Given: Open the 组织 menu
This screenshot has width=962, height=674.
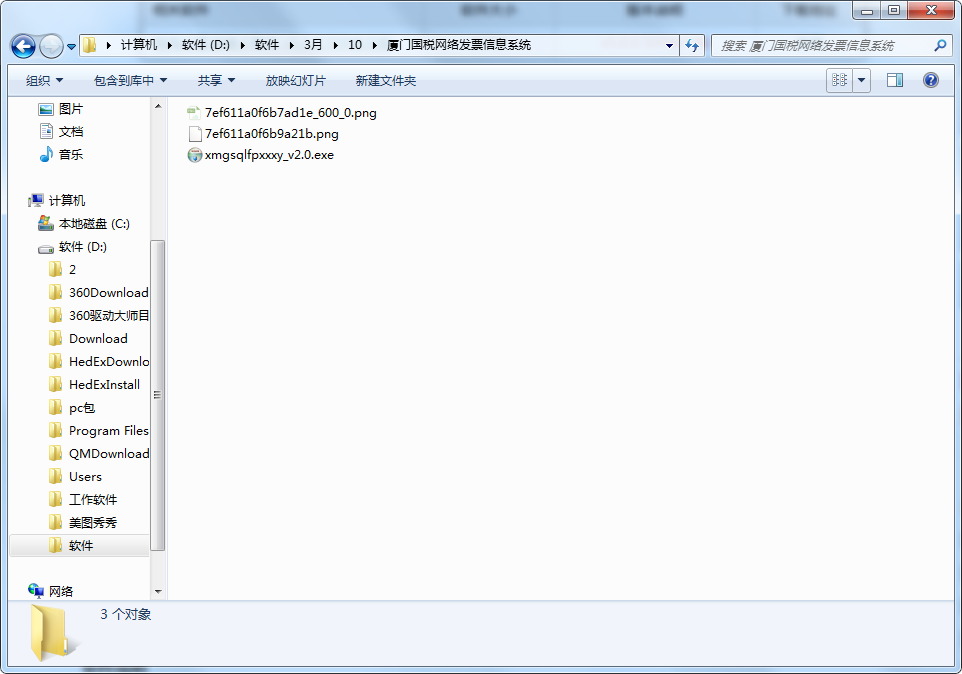Looking at the screenshot, I should point(44,80).
